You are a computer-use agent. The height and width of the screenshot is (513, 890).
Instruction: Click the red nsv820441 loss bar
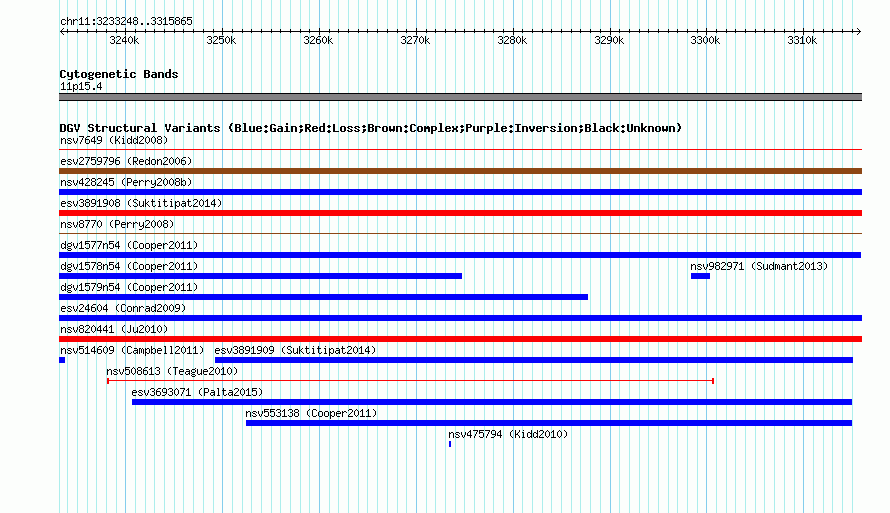[x=460, y=339]
